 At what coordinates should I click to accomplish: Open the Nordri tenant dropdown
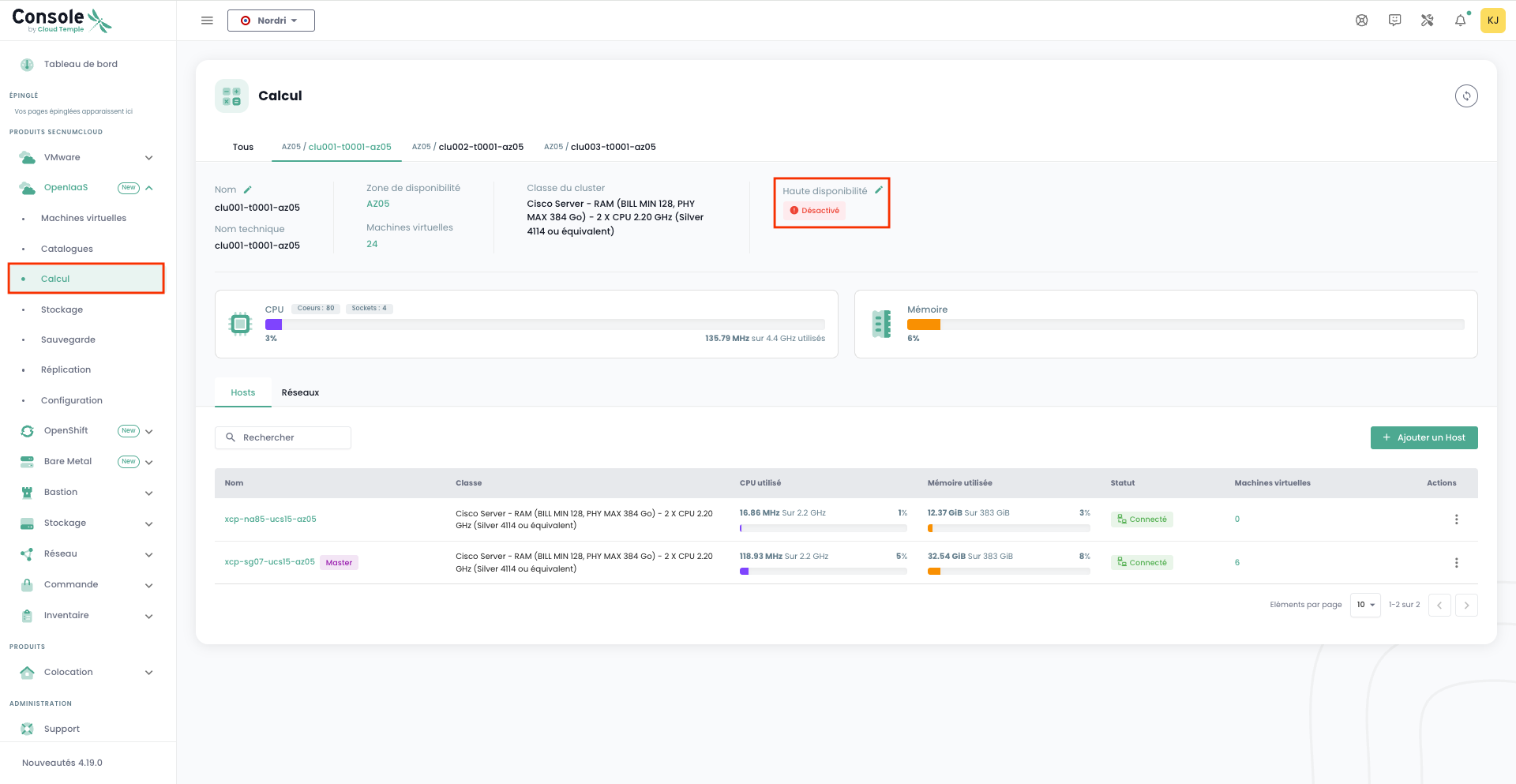(x=271, y=21)
